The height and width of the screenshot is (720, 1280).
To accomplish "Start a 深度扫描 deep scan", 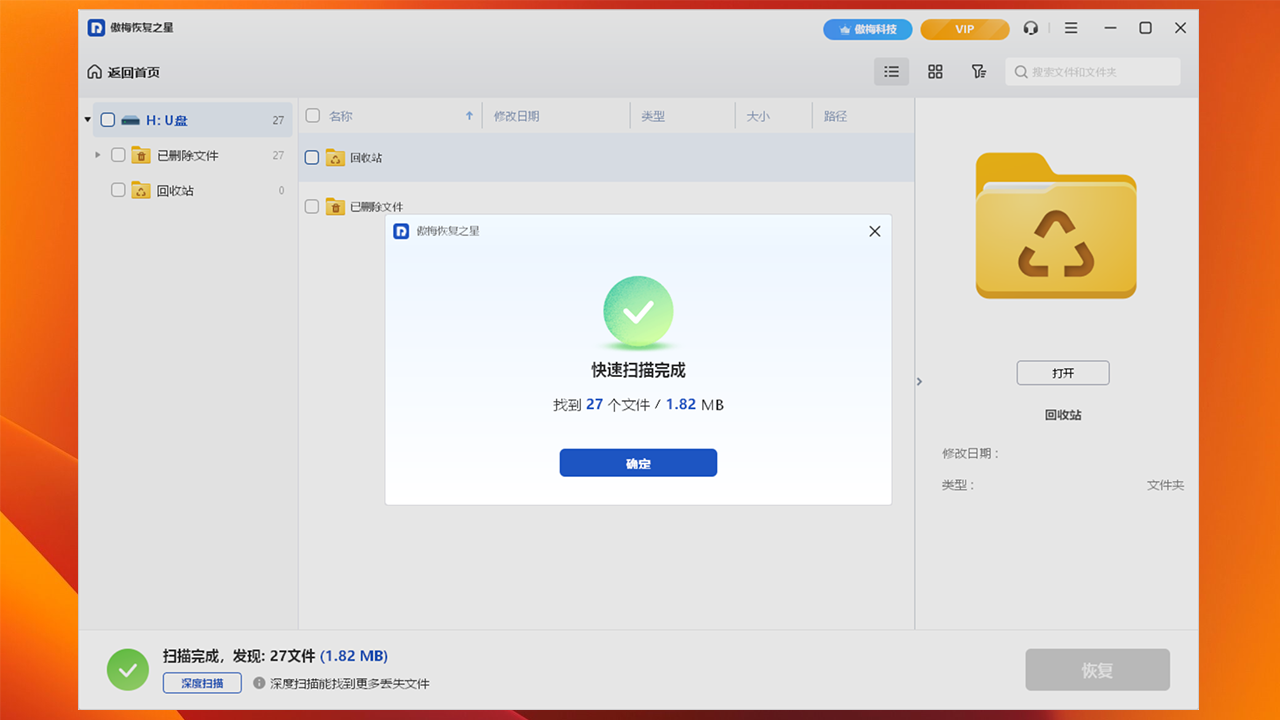I will 202,682.
